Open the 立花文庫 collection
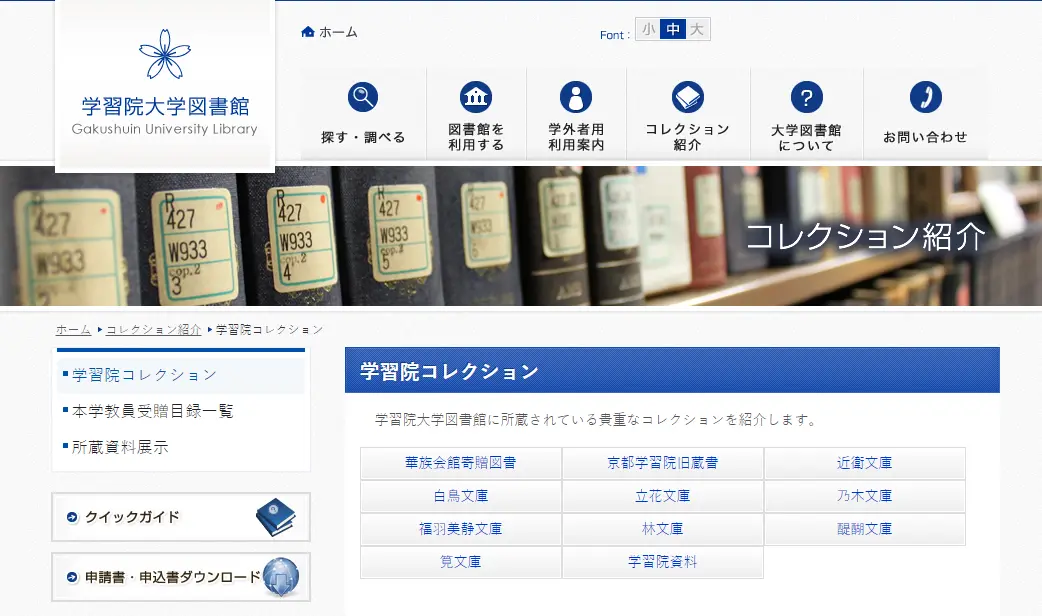This screenshot has width=1042, height=616. pyautogui.click(x=663, y=496)
